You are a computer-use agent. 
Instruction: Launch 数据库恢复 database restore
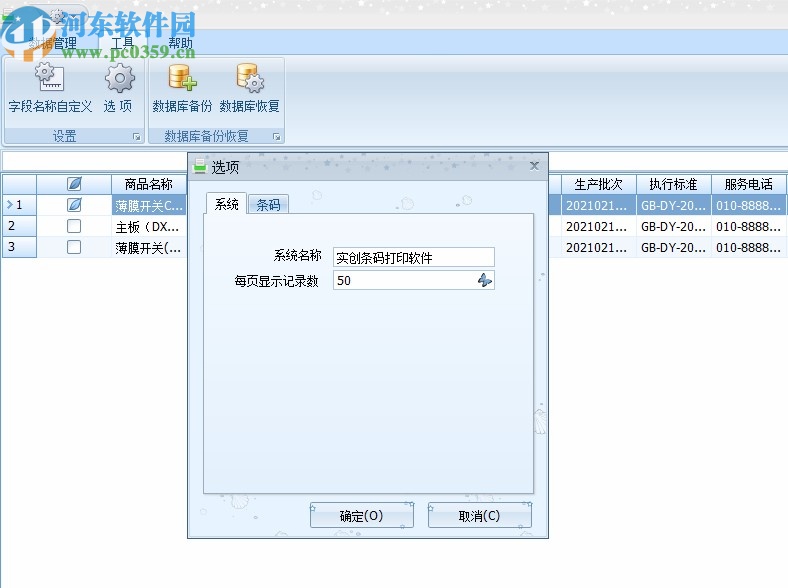250,89
